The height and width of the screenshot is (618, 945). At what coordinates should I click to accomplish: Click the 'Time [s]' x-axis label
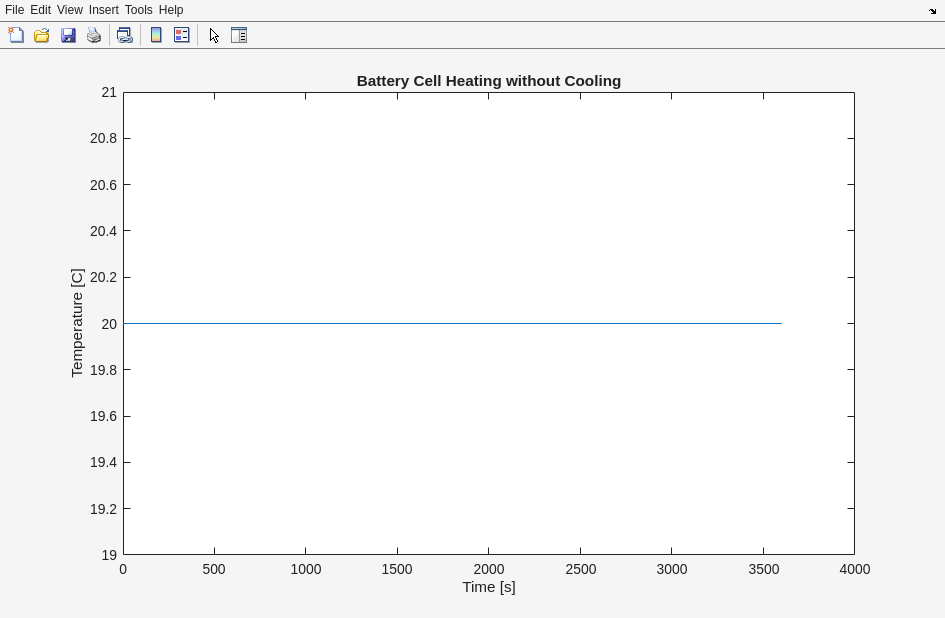click(488, 587)
